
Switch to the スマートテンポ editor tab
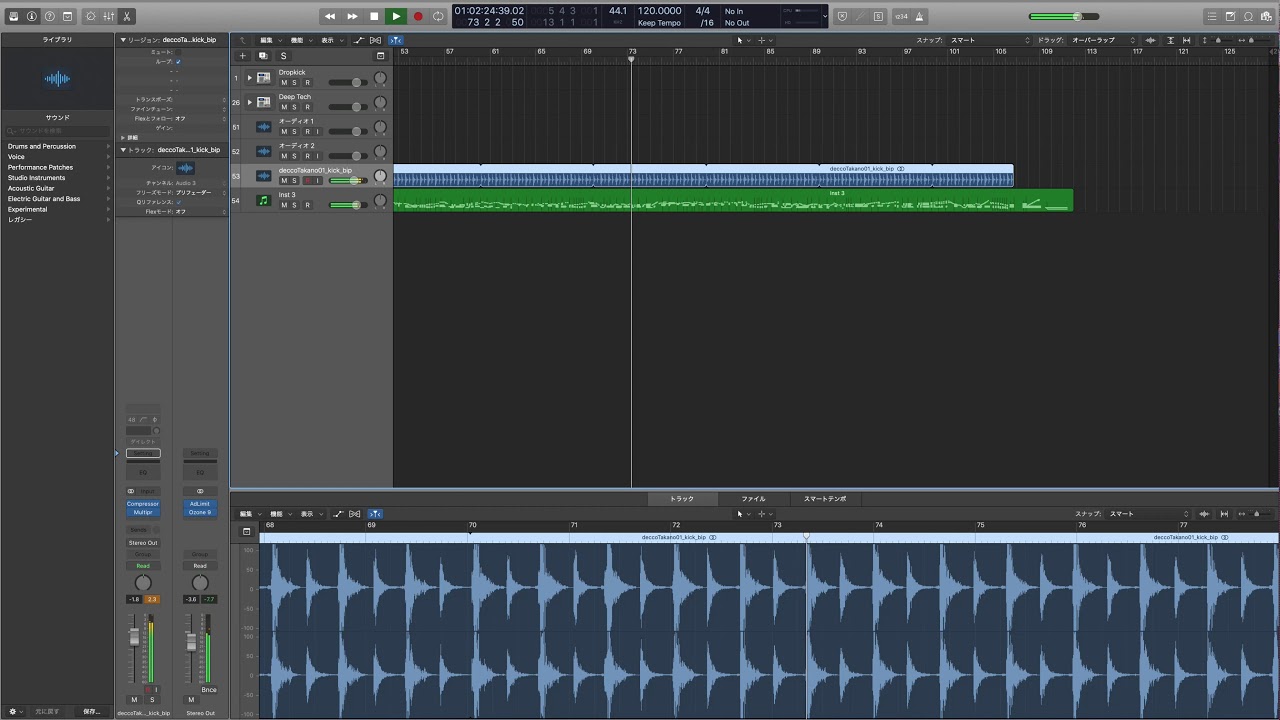[825, 499]
